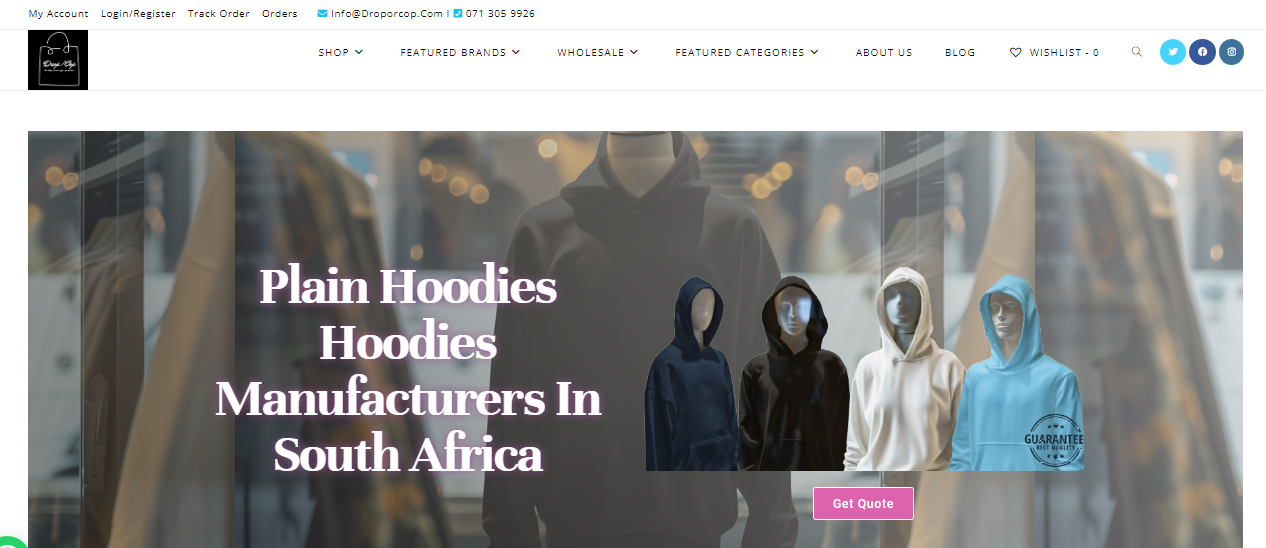The height and width of the screenshot is (548, 1266).
Task: Click the Login/Register link
Action: click(138, 14)
